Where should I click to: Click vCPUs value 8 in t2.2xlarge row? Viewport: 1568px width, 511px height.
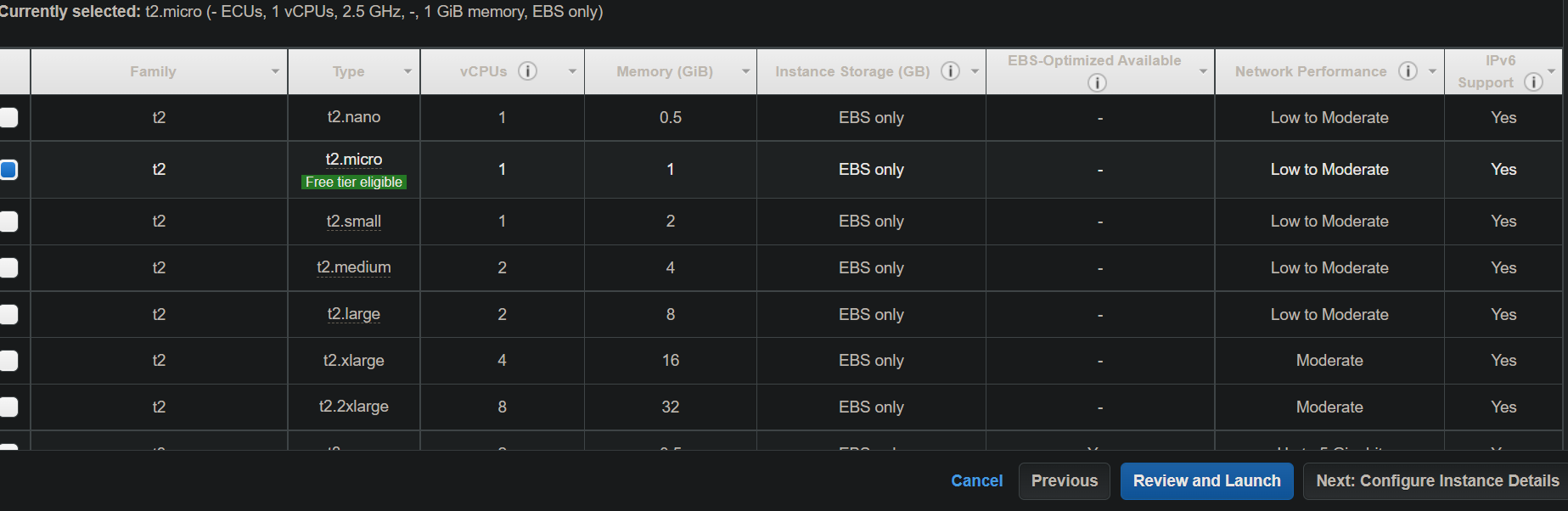click(503, 407)
